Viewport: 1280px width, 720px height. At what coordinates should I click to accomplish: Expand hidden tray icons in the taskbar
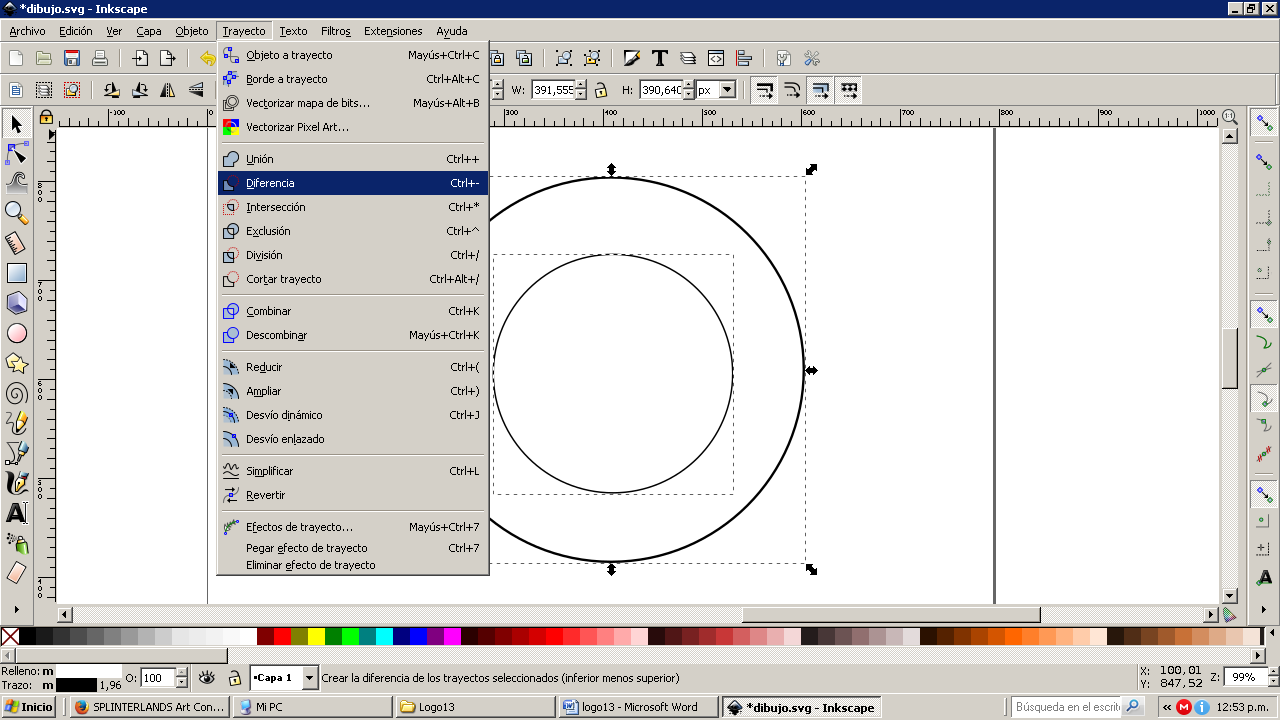click(x=1166, y=707)
